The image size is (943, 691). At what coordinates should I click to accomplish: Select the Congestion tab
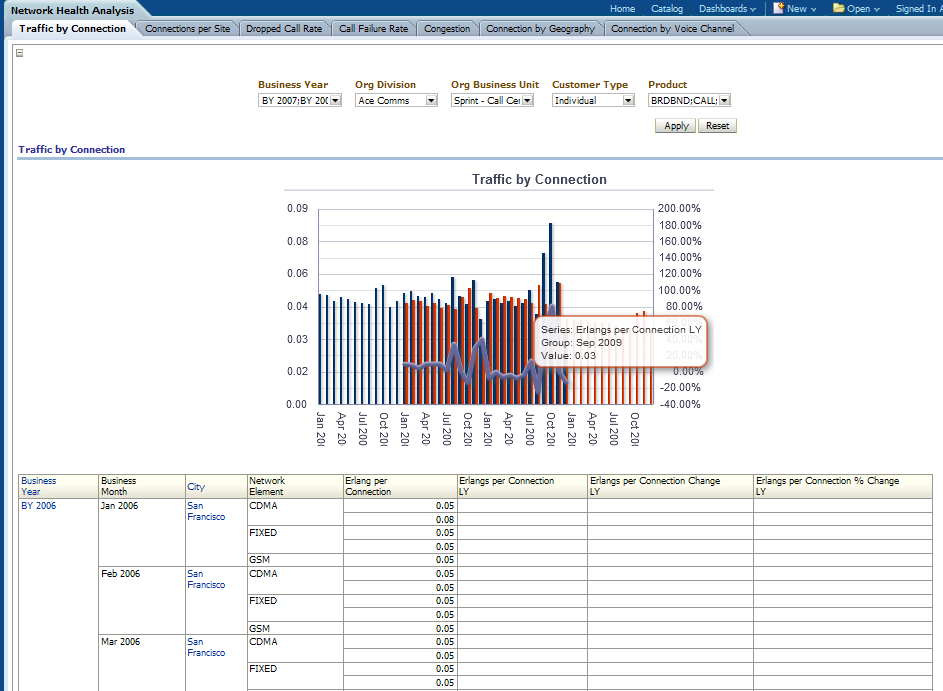click(x=447, y=29)
